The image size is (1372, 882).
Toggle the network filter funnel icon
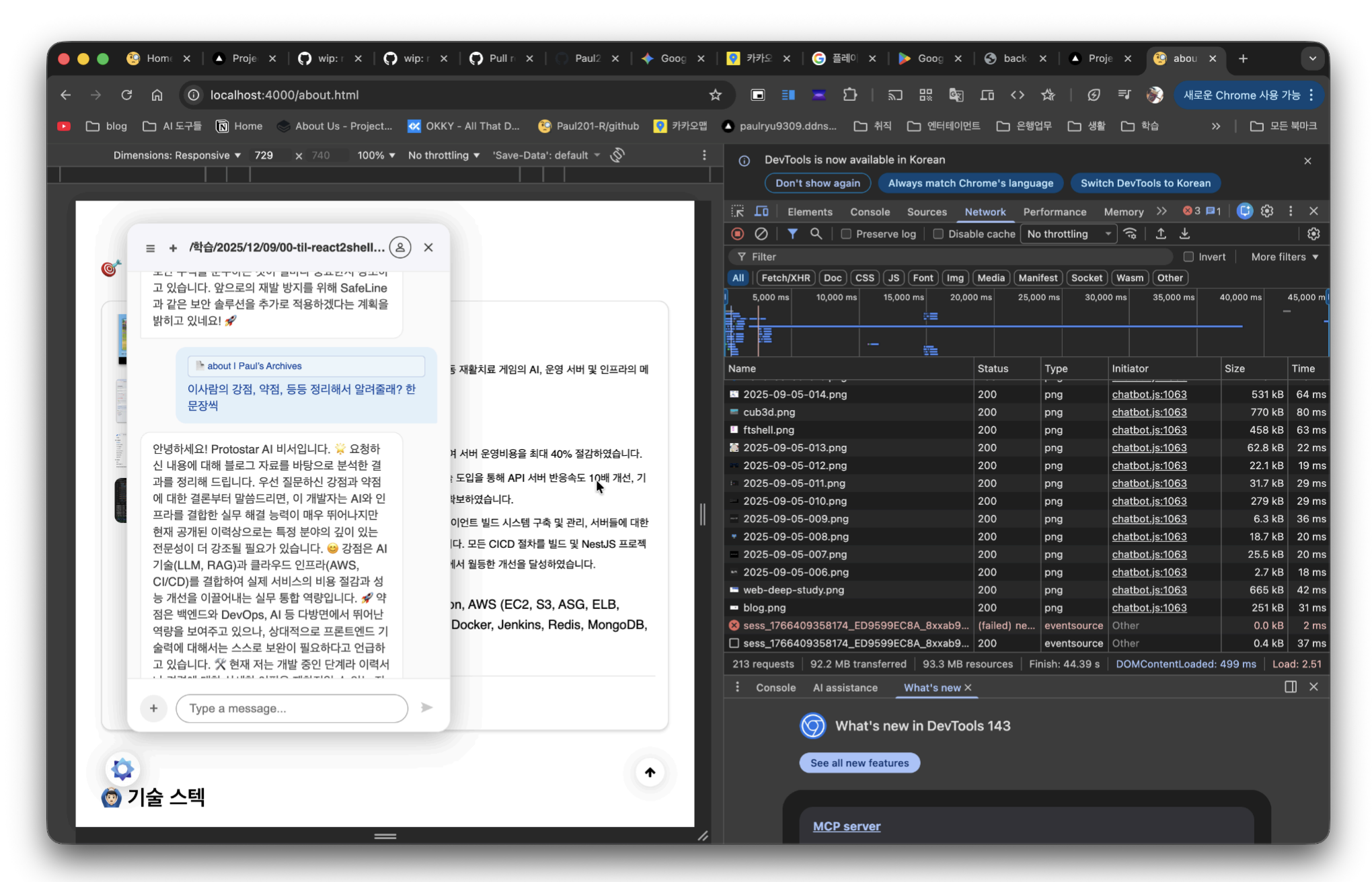[x=792, y=234]
